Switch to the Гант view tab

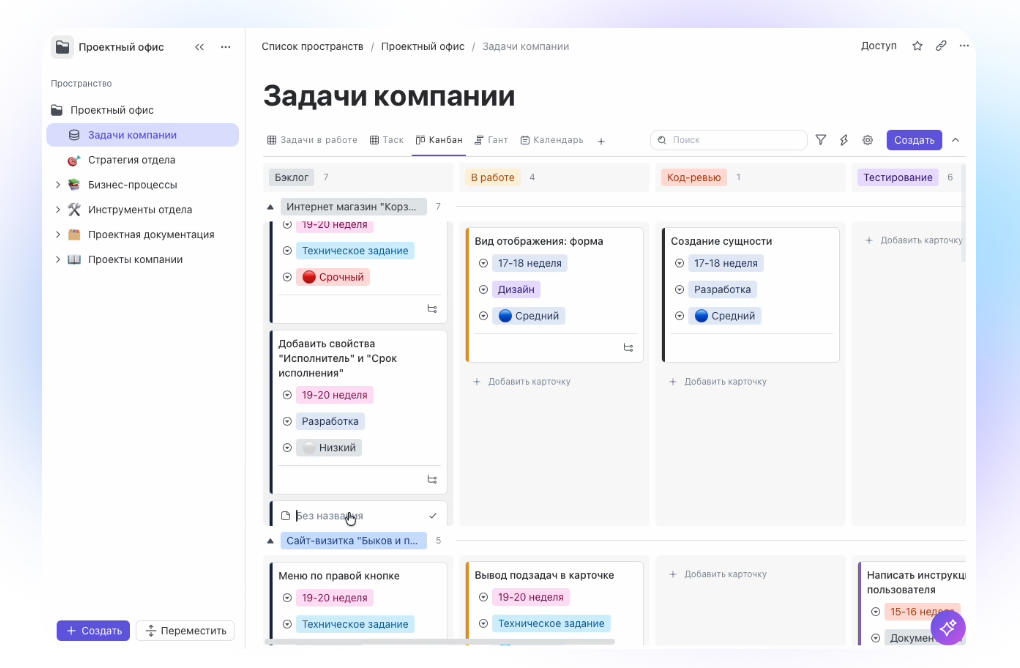tap(491, 140)
